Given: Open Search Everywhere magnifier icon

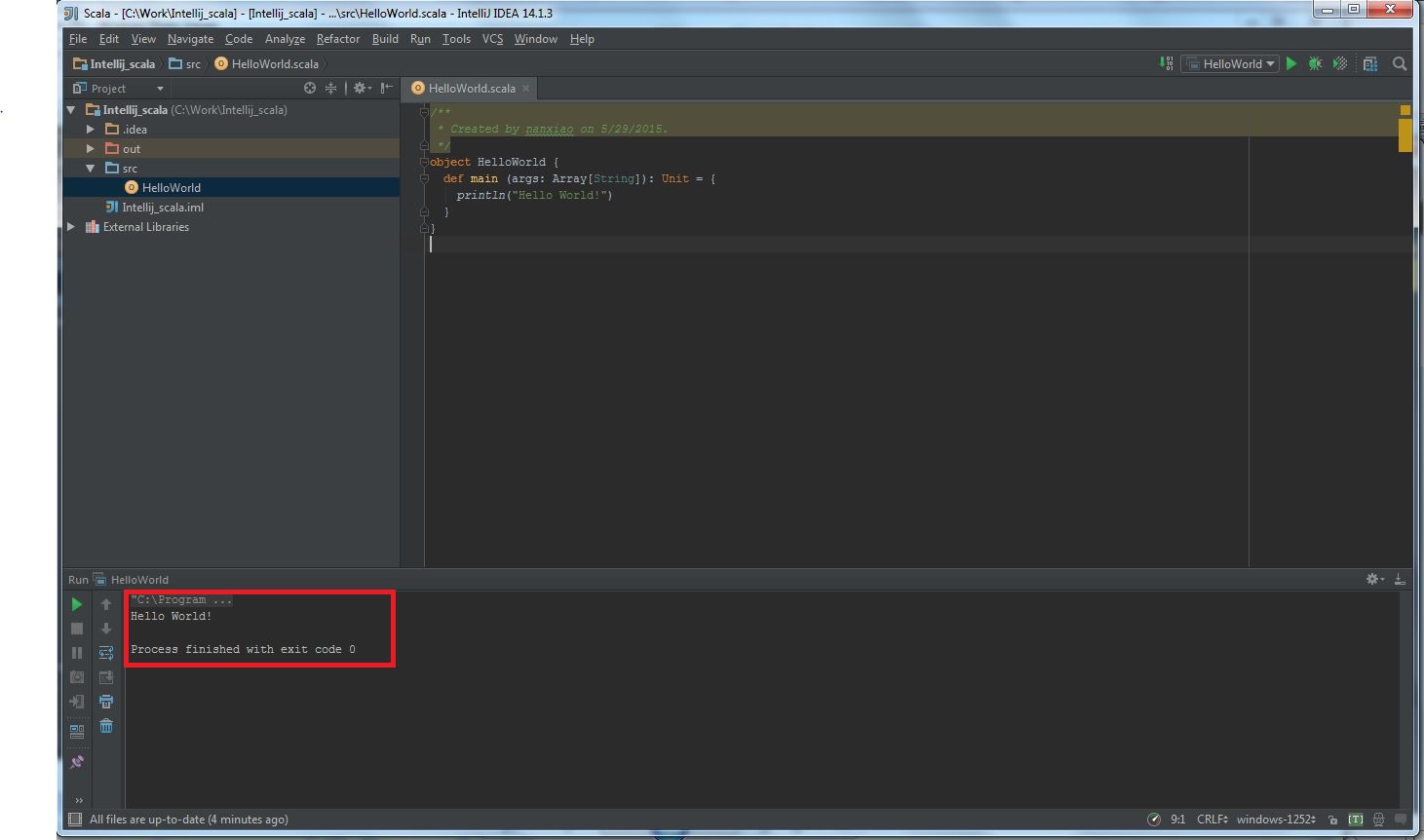Looking at the screenshot, I should pyautogui.click(x=1400, y=63).
